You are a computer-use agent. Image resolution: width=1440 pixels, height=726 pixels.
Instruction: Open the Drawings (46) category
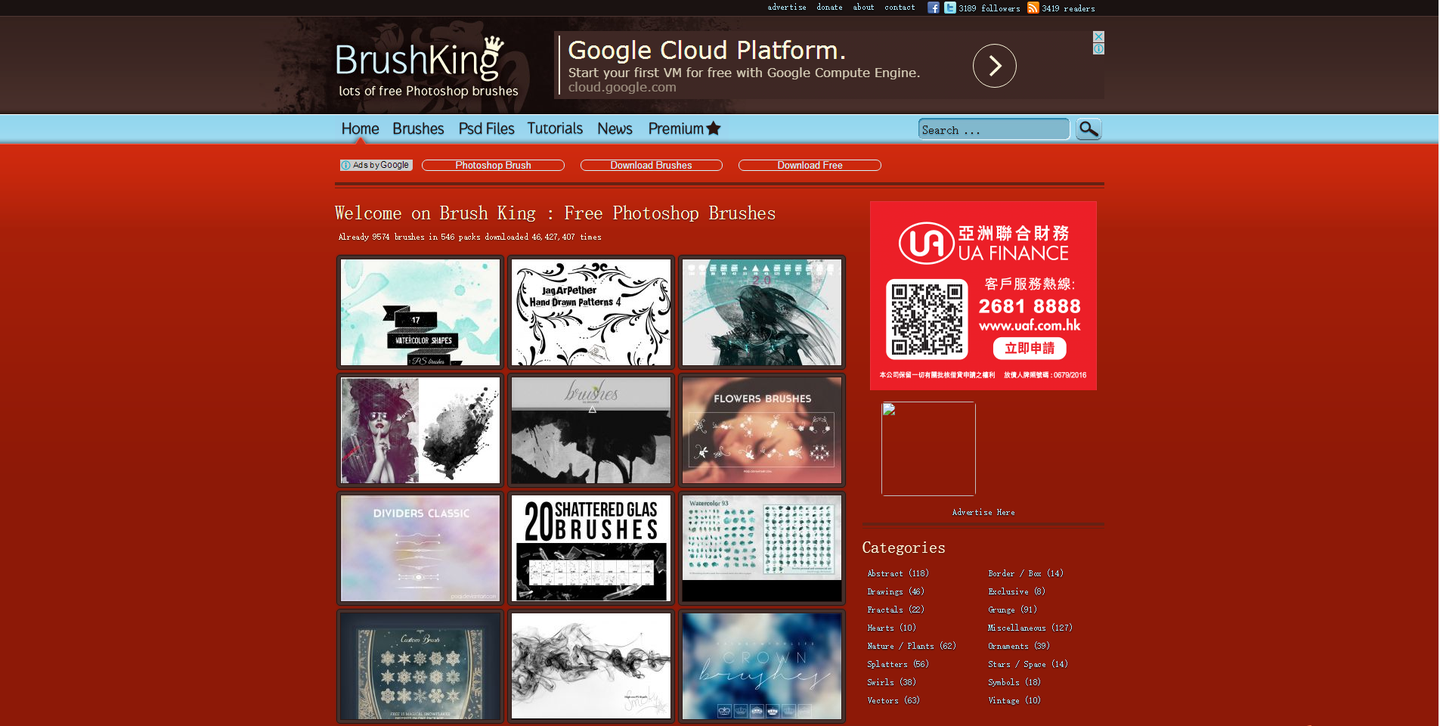pos(896,591)
